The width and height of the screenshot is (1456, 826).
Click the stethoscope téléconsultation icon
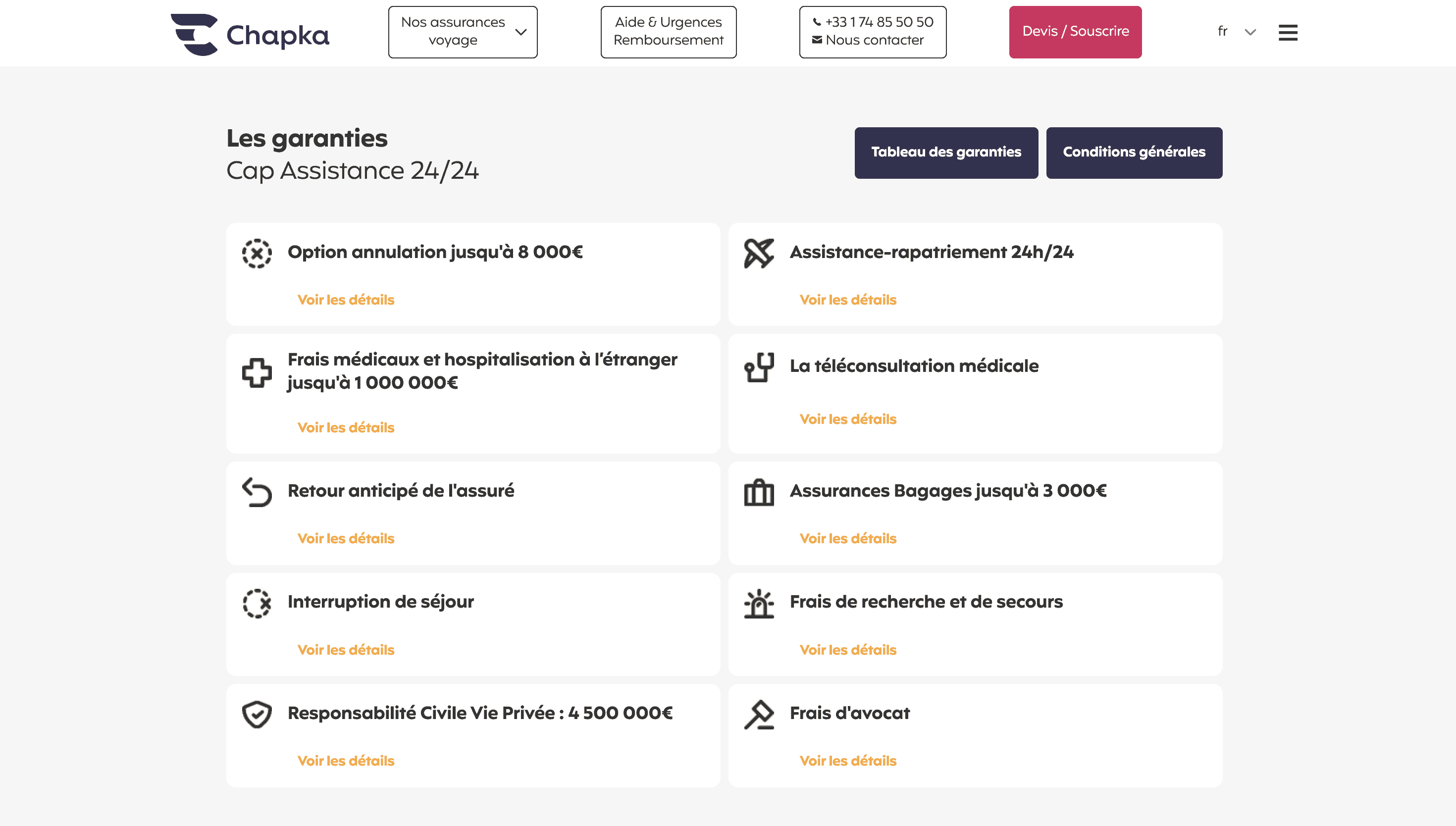(x=759, y=367)
